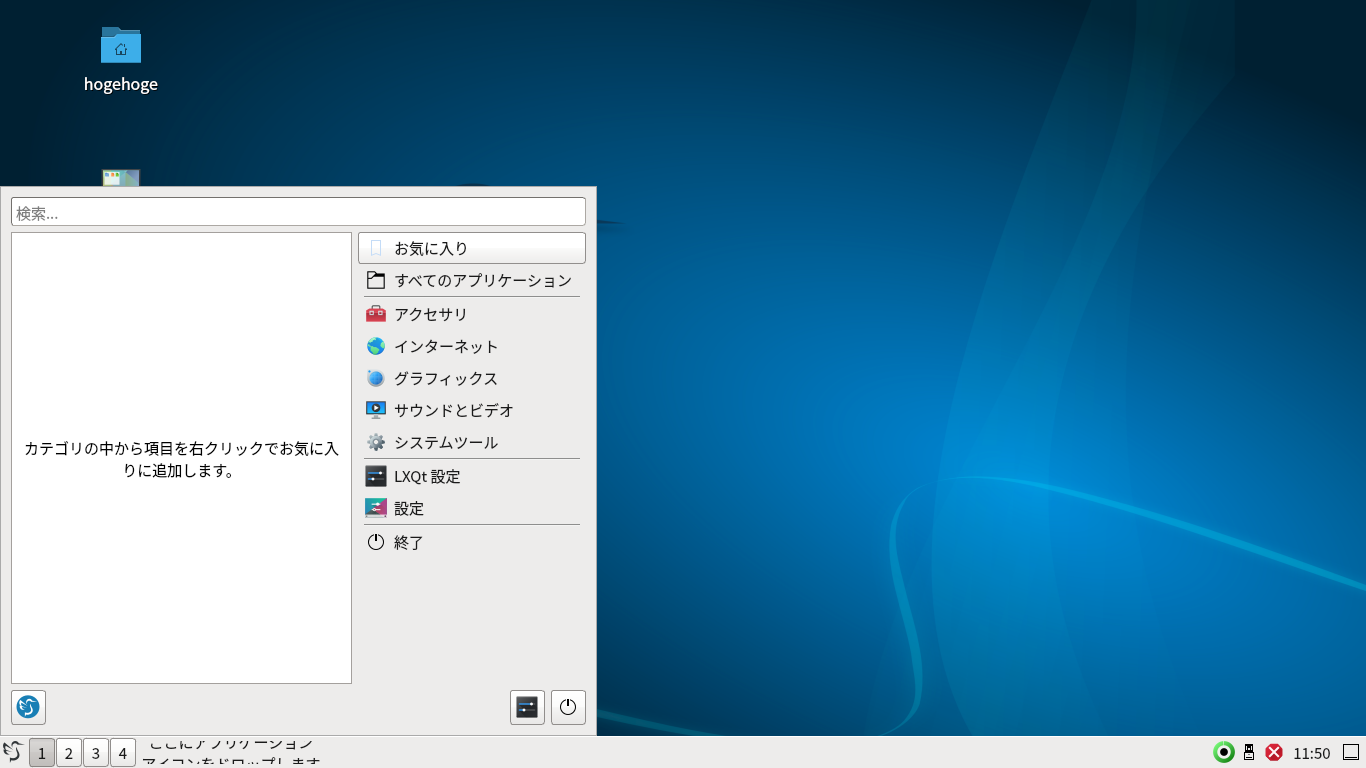The height and width of the screenshot is (768, 1366).
Task: Click the removable media tray icon
Action: (1248, 752)
